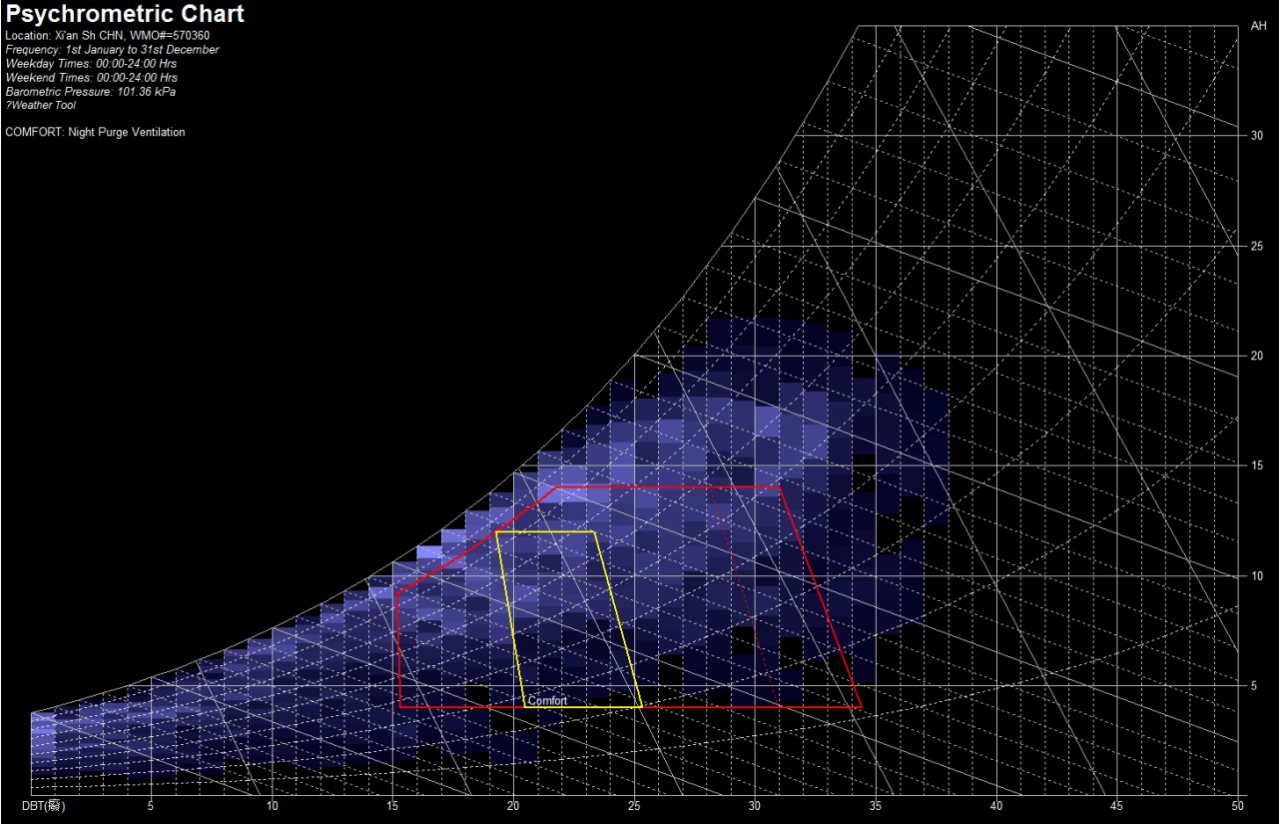Click the 15 mark on AH axis
Viewport: 1280px width, 824px height.
click(1257, 466)
